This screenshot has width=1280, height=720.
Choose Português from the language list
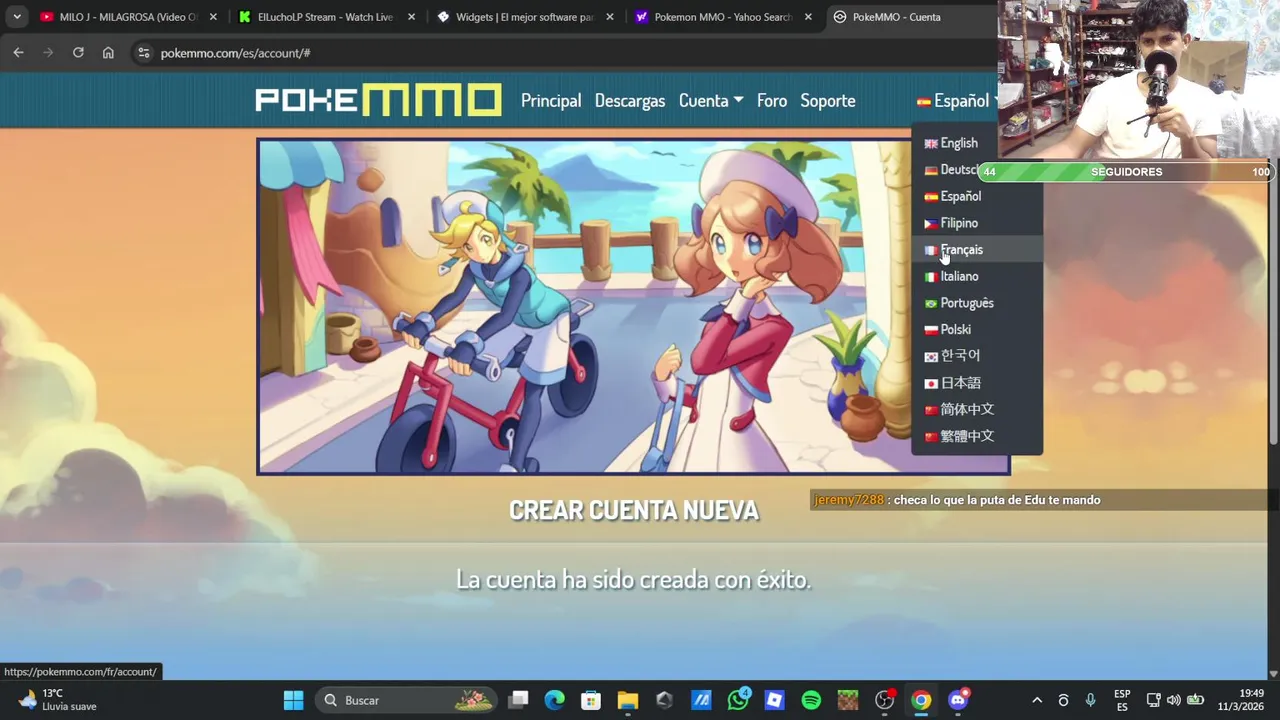[x=977, y=303]
